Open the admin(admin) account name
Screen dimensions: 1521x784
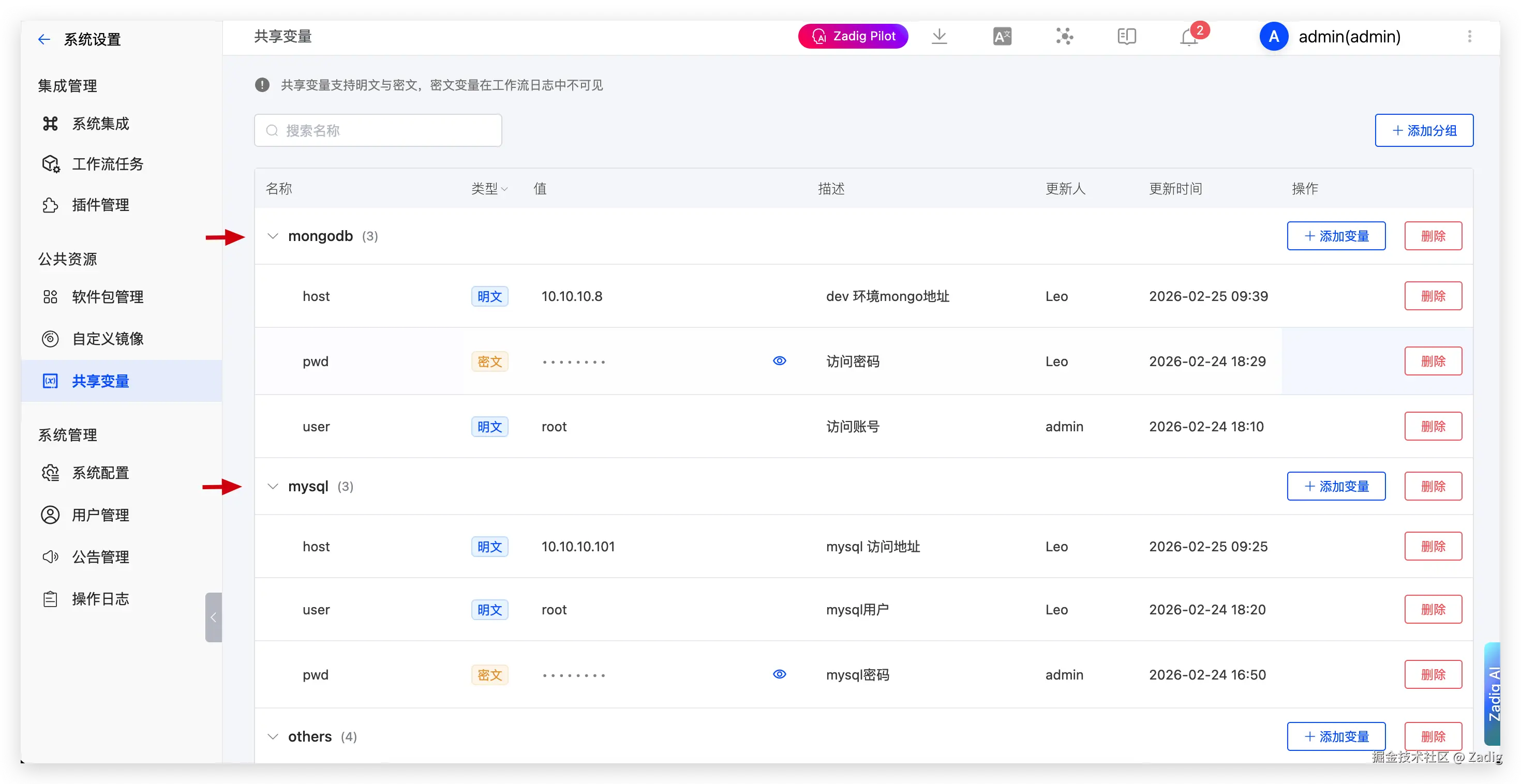(x=1349, y=37)
